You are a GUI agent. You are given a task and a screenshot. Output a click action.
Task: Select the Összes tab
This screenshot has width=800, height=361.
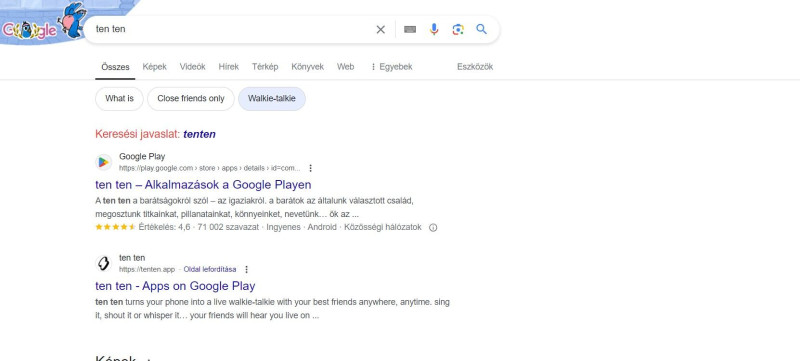(x=115, y=67)
